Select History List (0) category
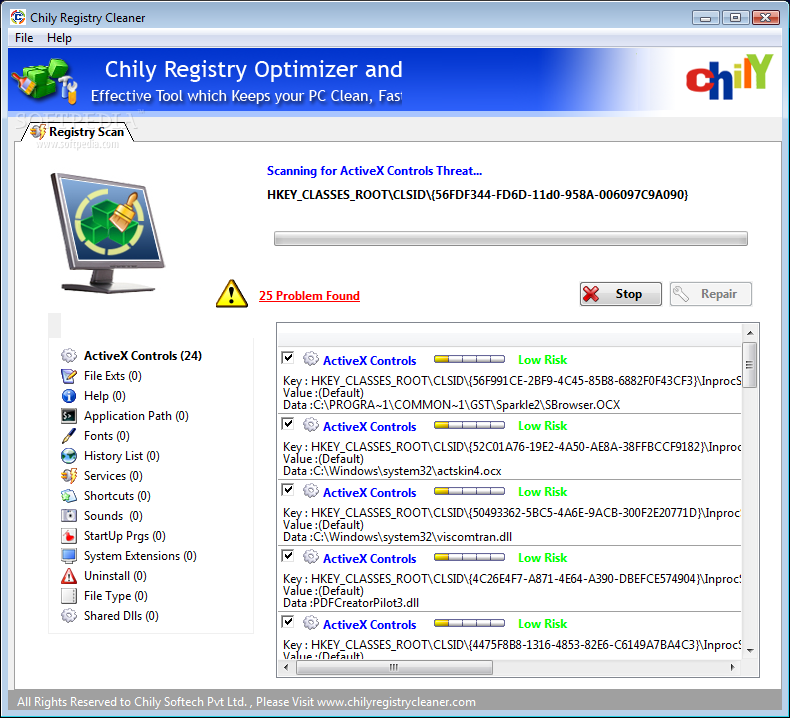This screenshot has height=718, width=790. pyautogui.click(x=121, y=456)
